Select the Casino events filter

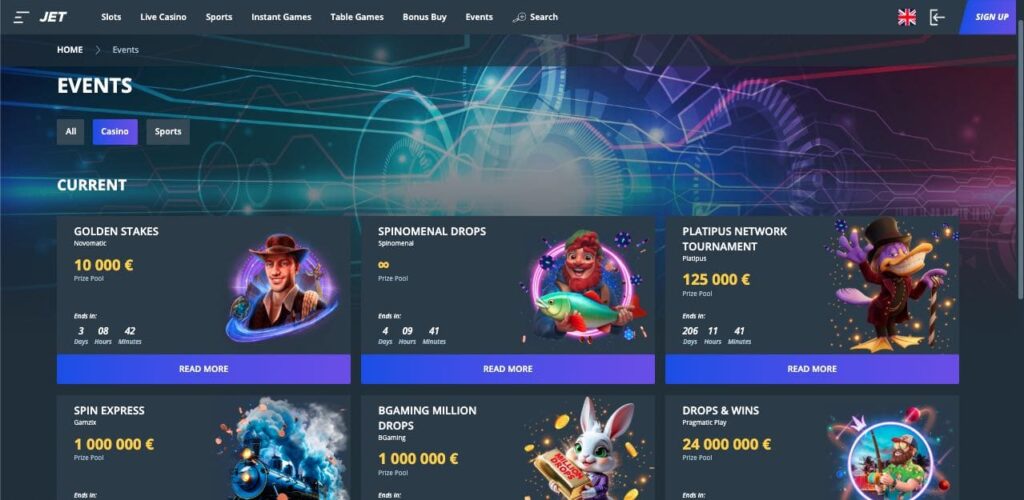pos(115,132)
